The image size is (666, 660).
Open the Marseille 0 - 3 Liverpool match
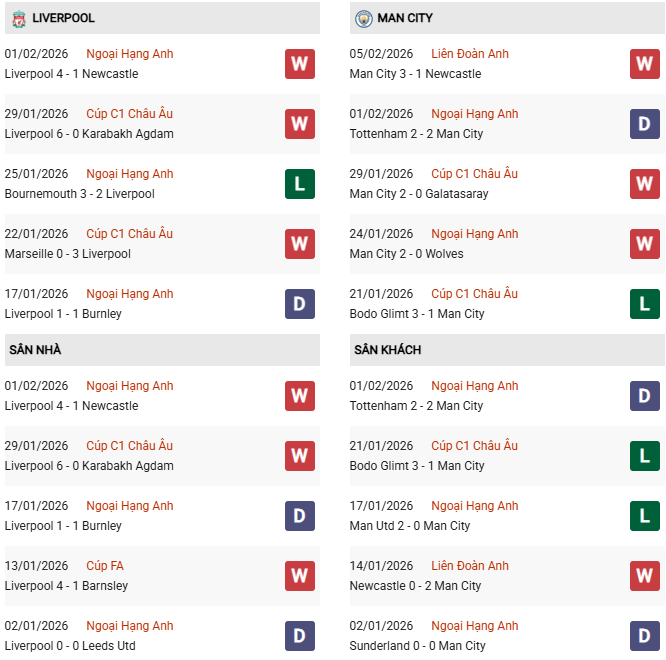67,254
